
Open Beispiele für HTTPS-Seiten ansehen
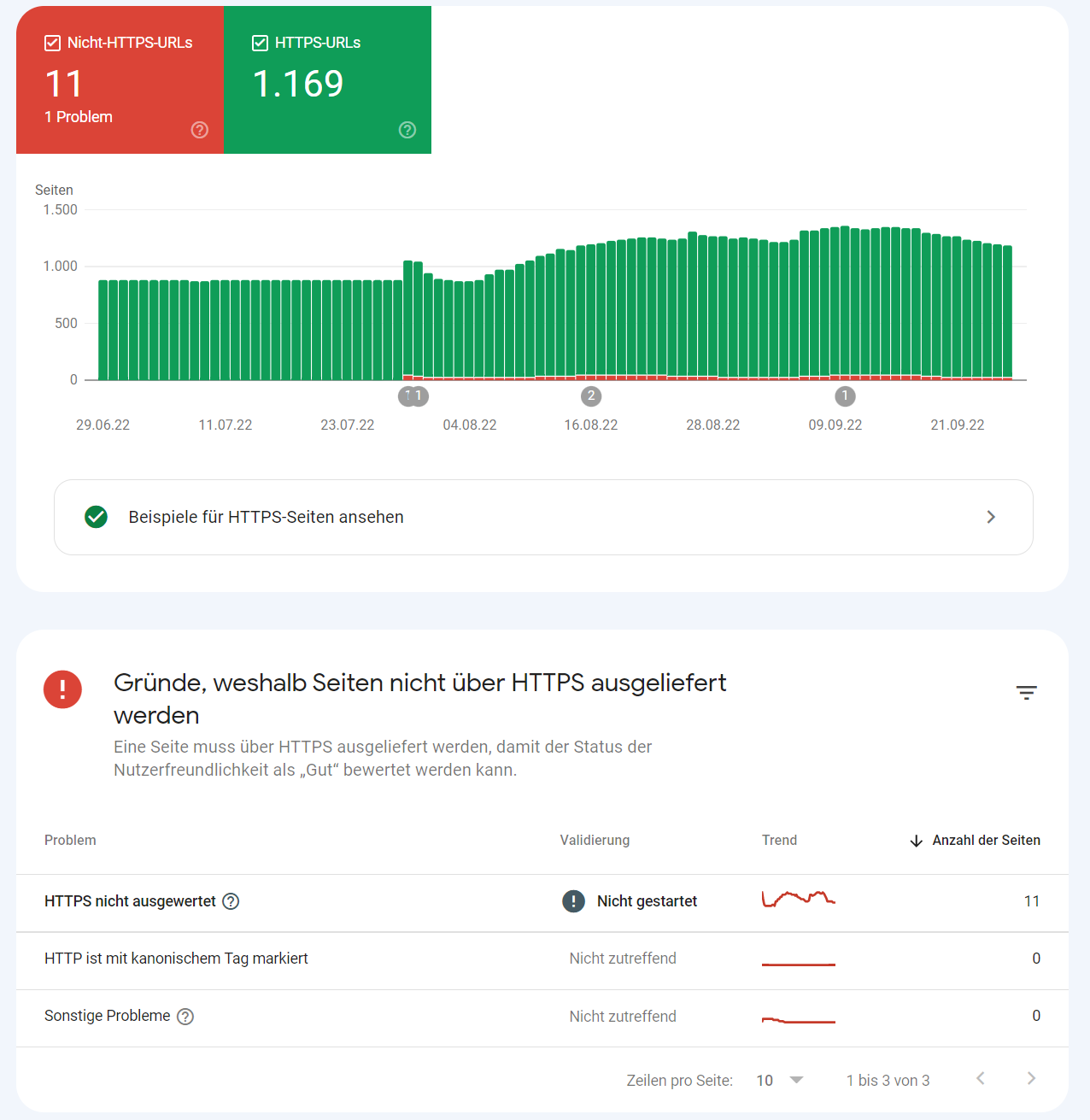coord(266,517)
